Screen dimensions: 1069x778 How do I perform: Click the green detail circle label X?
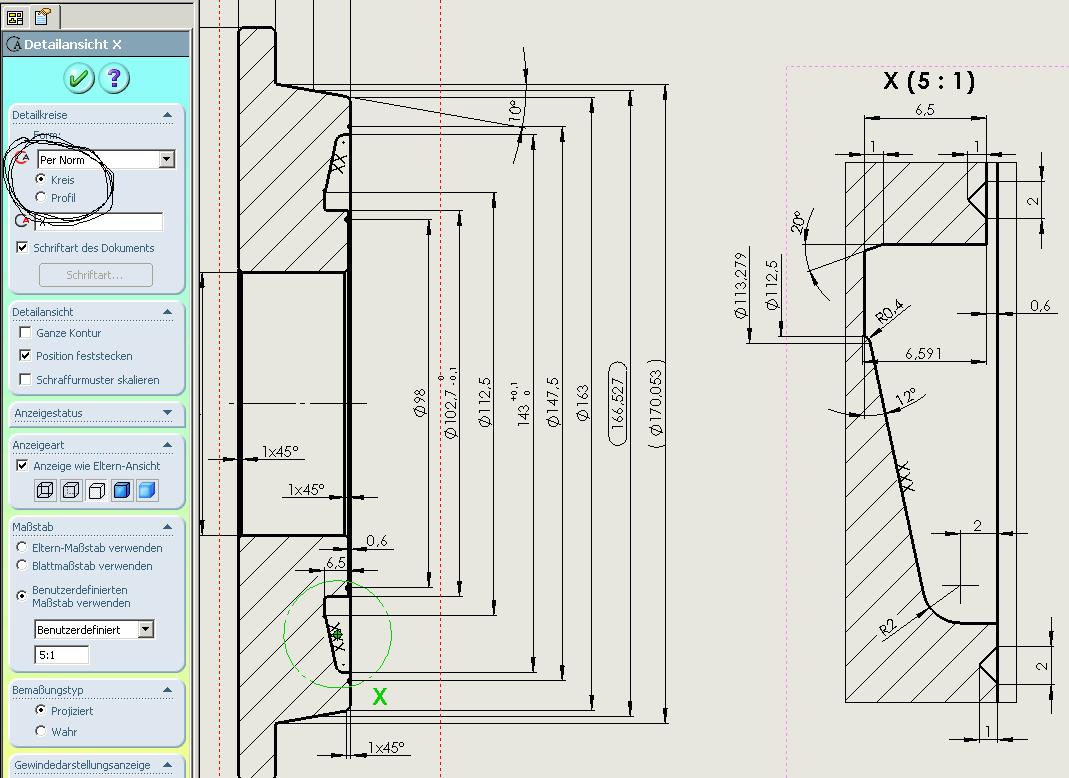[380, 696]
